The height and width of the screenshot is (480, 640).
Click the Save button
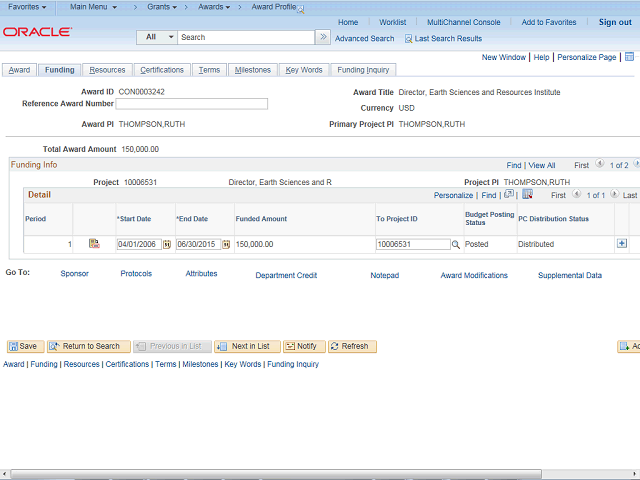tap(23, 346)
